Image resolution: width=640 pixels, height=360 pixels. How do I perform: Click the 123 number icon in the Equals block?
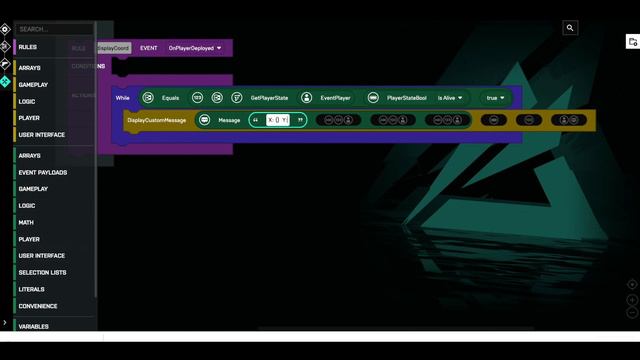[x=197, y=98]
